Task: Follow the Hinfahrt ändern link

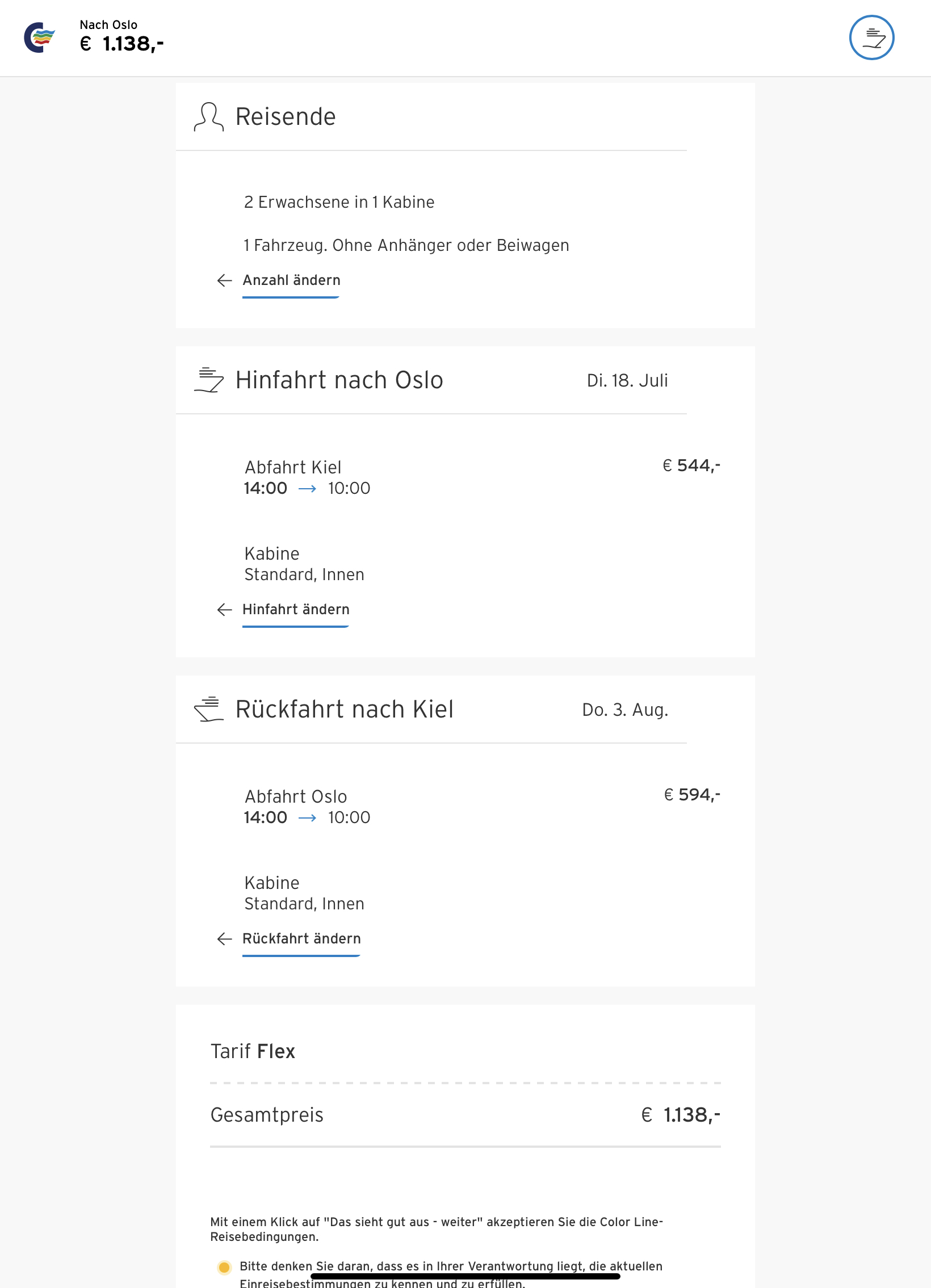Action: pos(295,609)
